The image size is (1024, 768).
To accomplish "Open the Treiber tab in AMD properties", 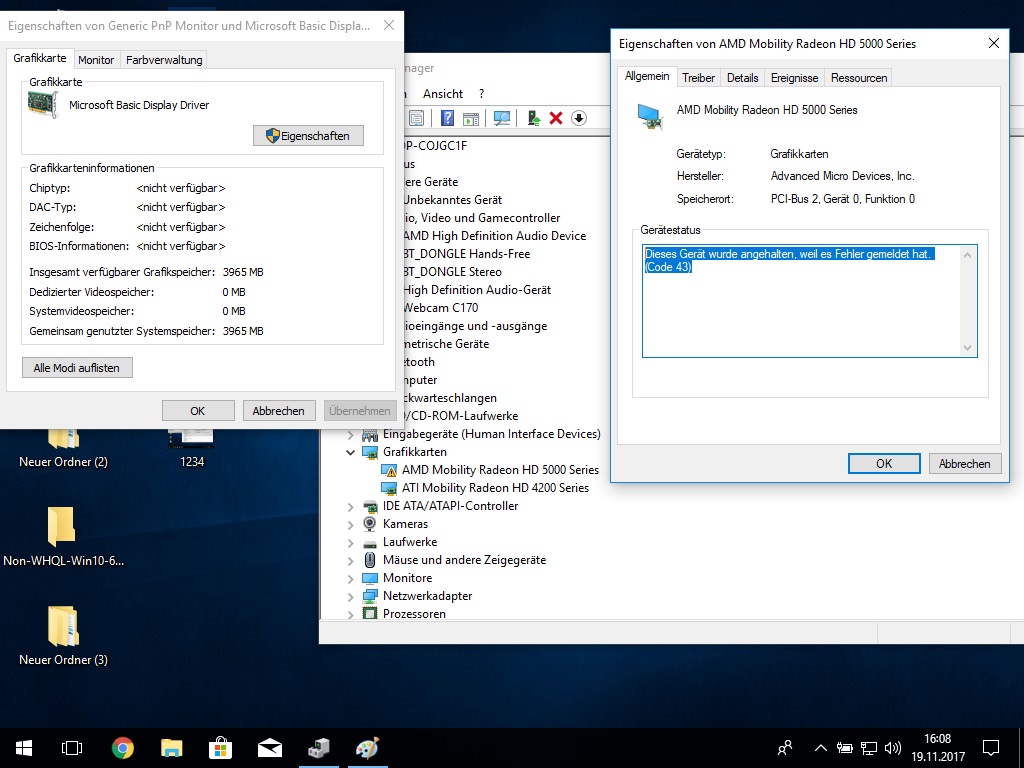I will [x=698, y=78].
